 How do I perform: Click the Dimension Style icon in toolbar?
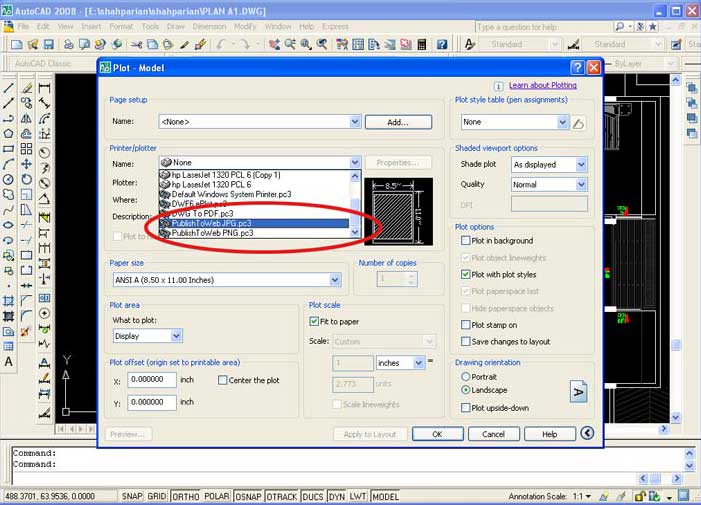click(x=573, y=44)
